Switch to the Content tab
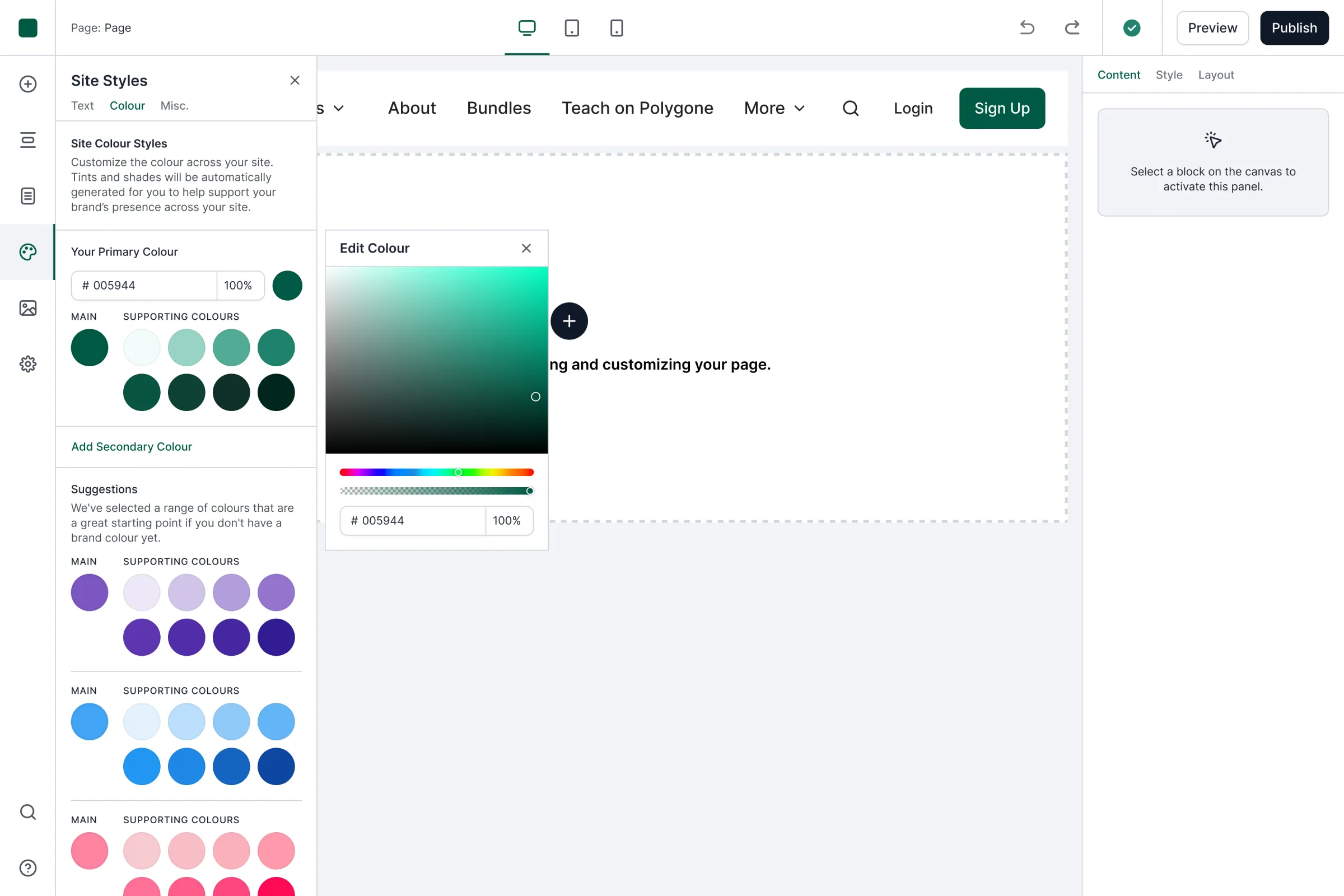The image size is (1344, 896). [x=1118, y=75]
